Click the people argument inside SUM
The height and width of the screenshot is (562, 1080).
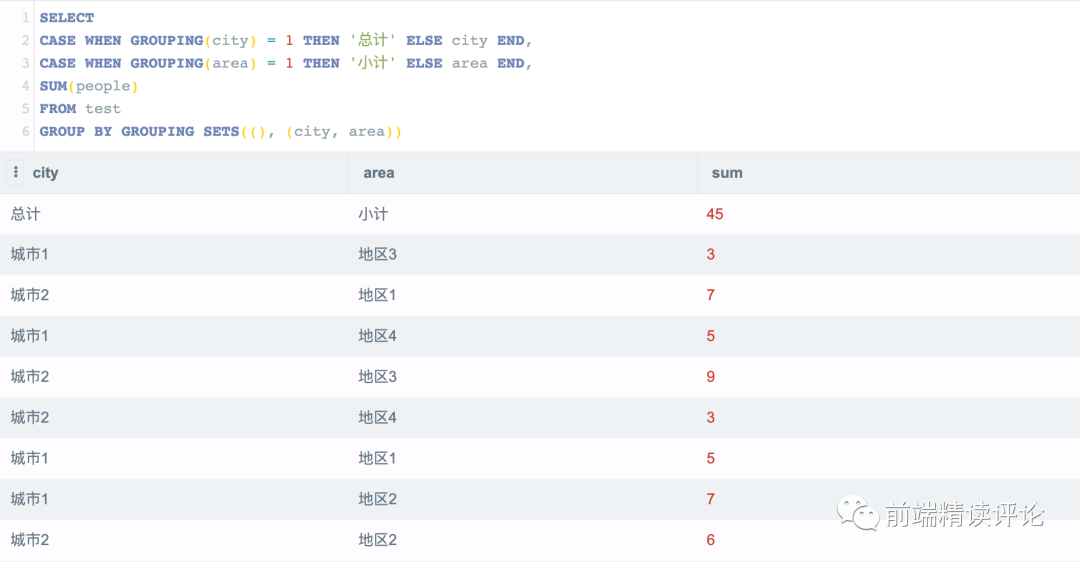point(103,87)
